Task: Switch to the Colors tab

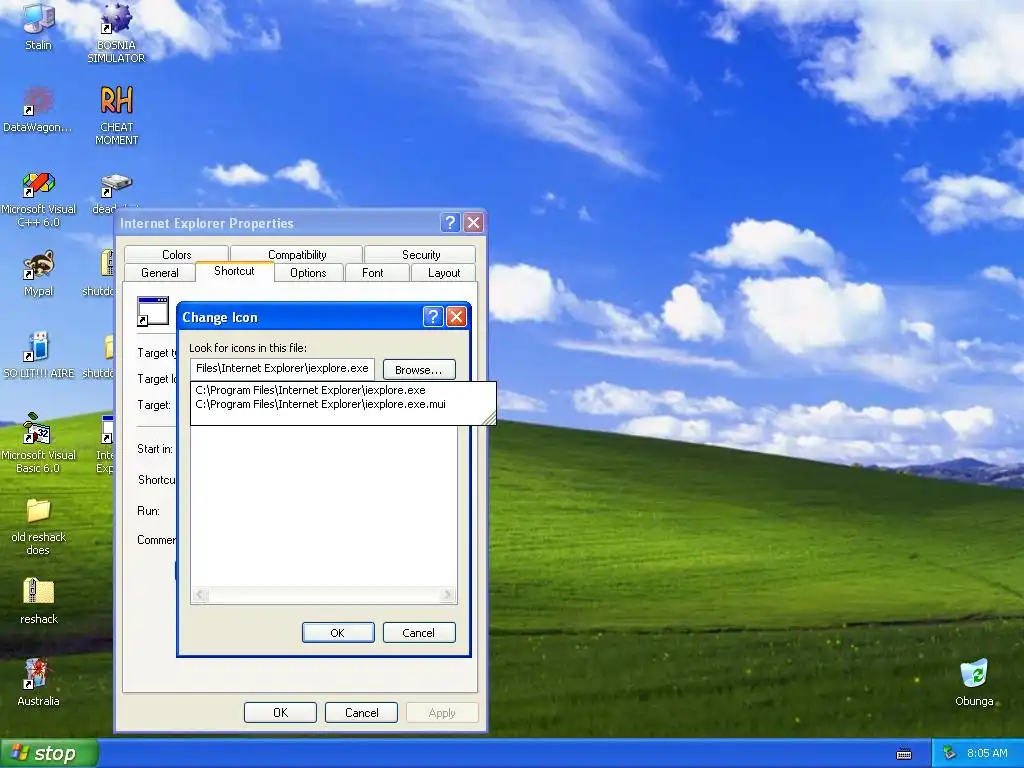Action: point(176,255)
